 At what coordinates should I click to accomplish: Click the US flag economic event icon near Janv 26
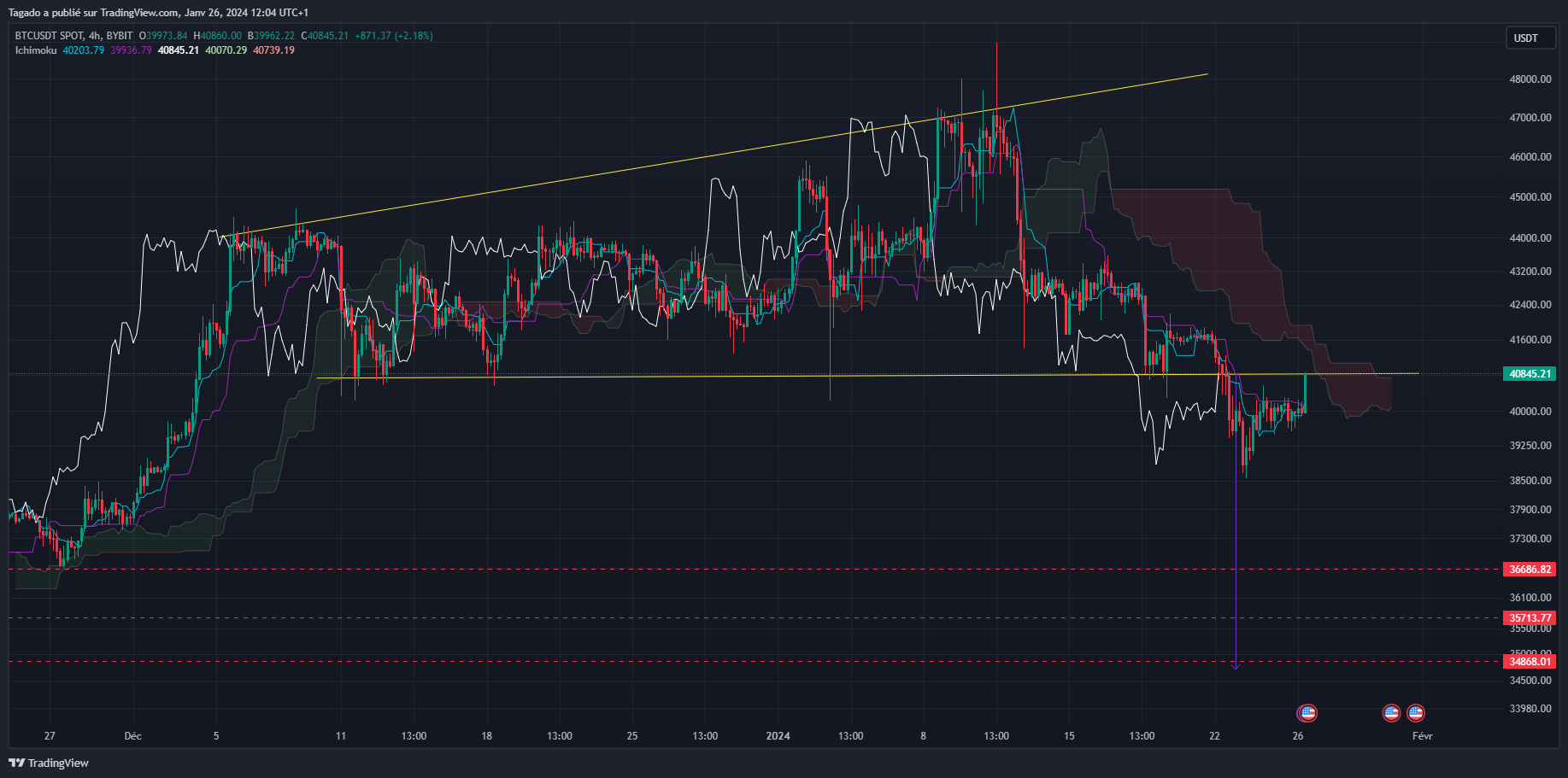1307,713
